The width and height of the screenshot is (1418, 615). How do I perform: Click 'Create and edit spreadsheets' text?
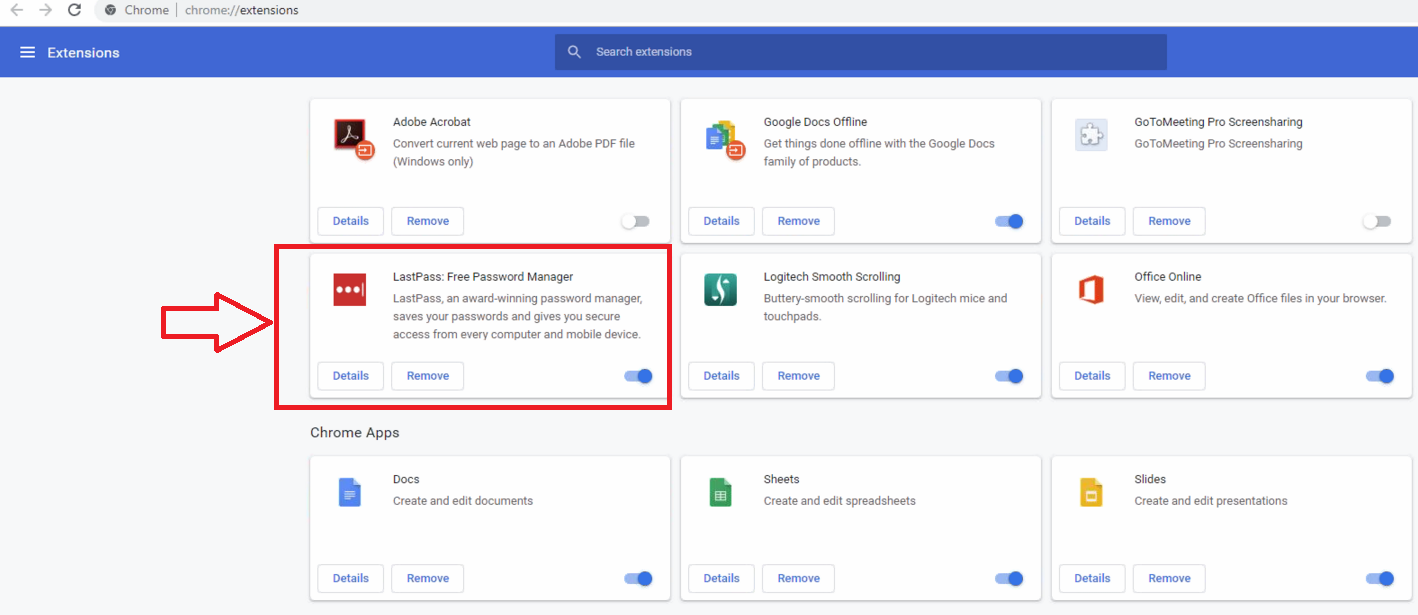pos(840,501)
